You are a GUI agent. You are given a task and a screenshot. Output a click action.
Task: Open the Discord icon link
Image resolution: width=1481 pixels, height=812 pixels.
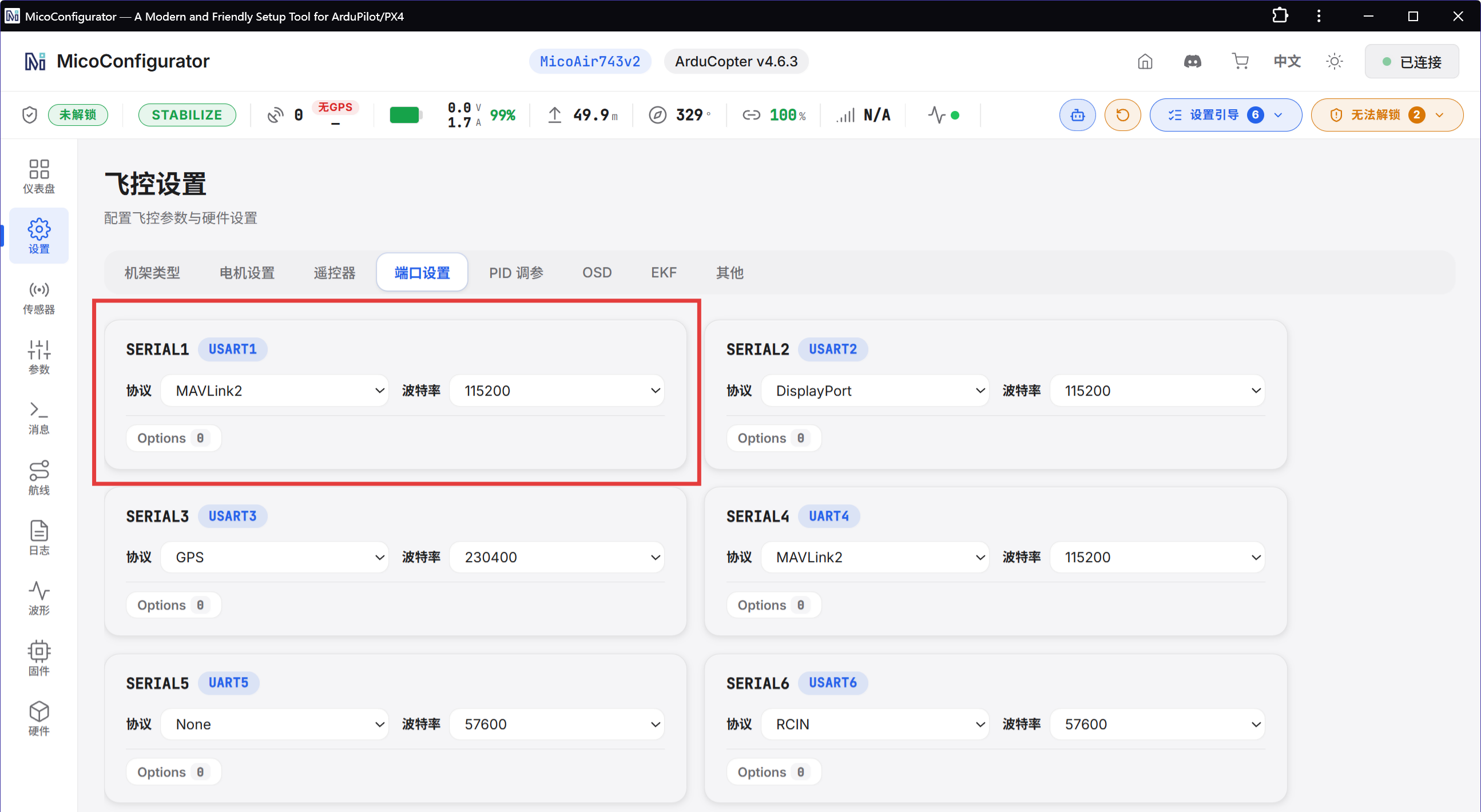[x=1192, y=62]
